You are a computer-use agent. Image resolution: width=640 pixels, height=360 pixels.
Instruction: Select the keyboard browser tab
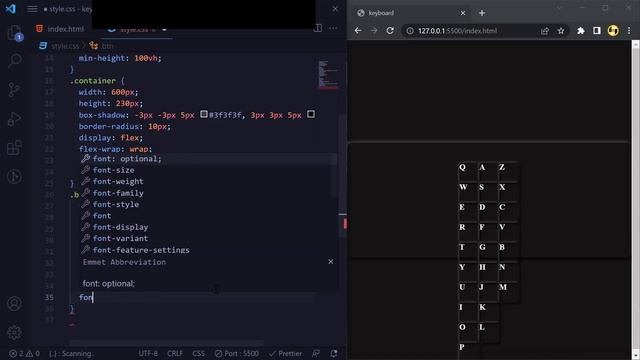pyautogui.click(x=411, y=13)
